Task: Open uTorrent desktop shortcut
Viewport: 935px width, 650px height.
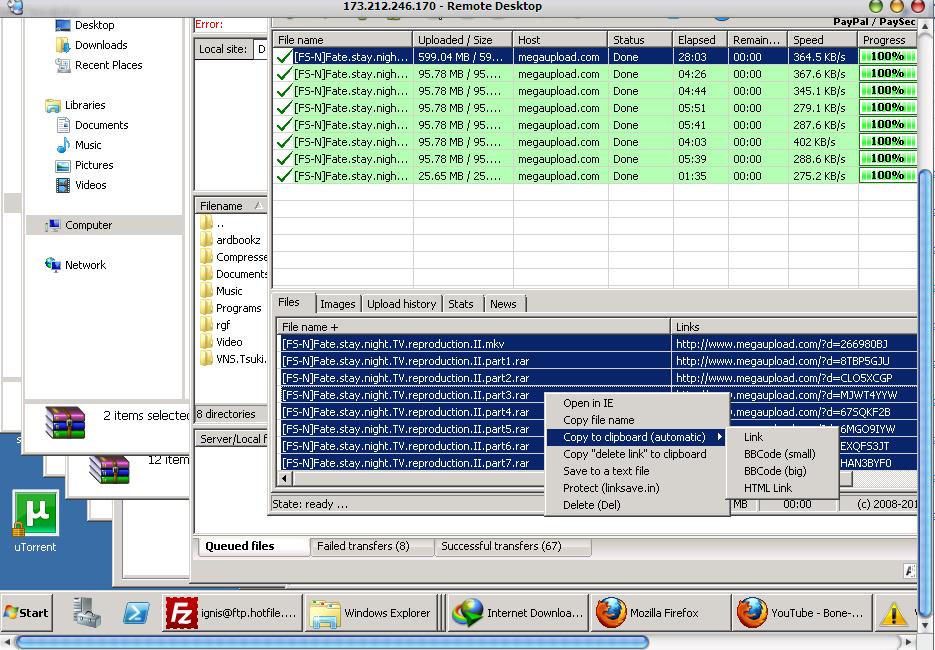Action: [x=35, y=521]
